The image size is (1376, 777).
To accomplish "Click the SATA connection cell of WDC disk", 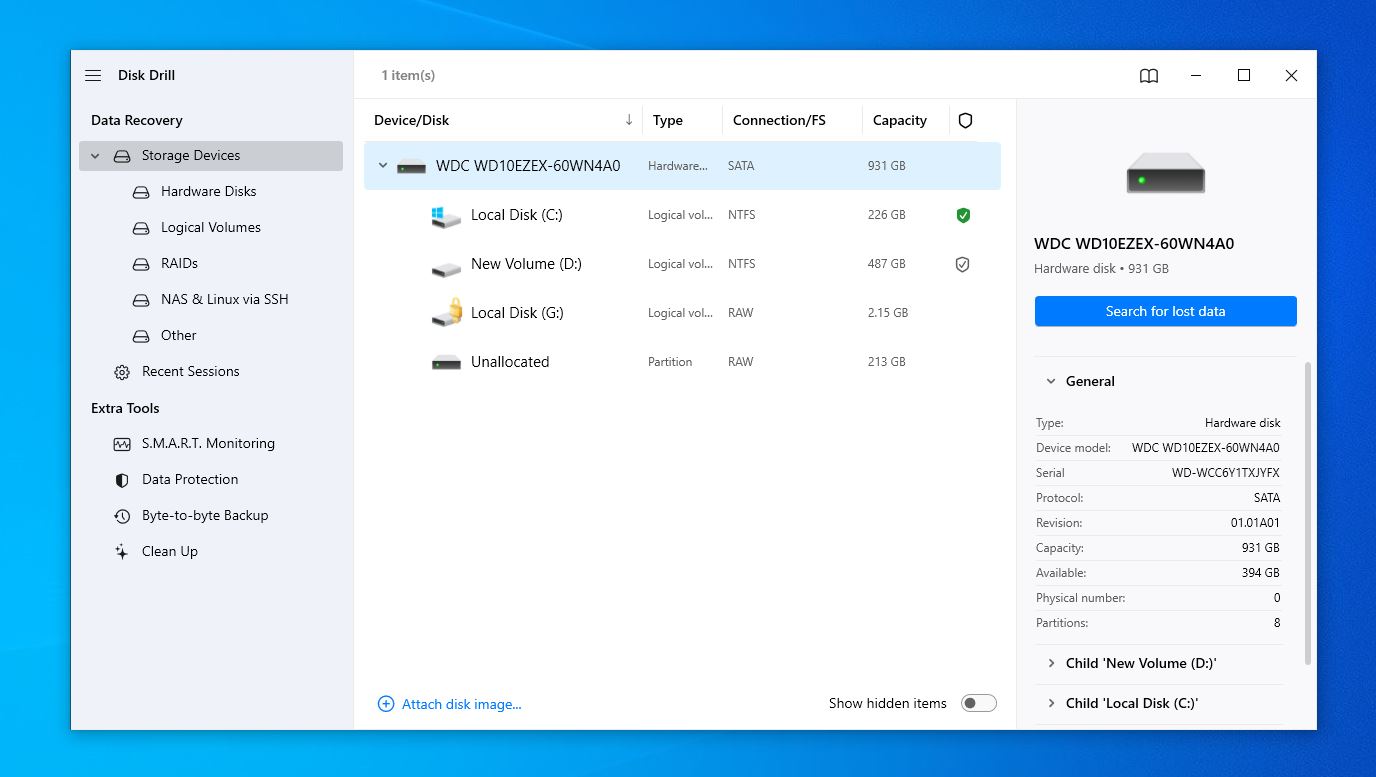I will (741, 166).
